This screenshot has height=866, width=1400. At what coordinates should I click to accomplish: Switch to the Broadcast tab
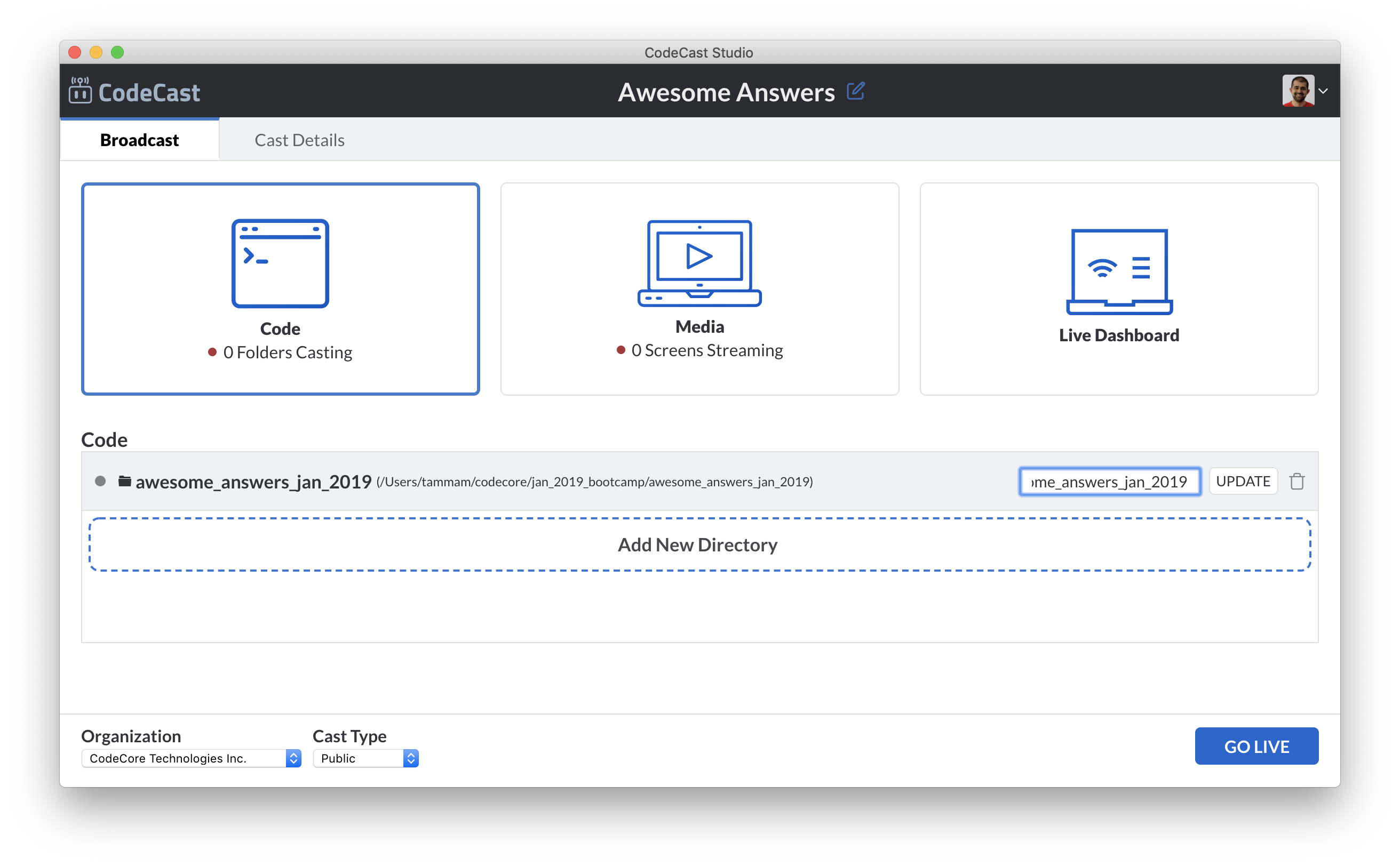click(x=139, y=140)
